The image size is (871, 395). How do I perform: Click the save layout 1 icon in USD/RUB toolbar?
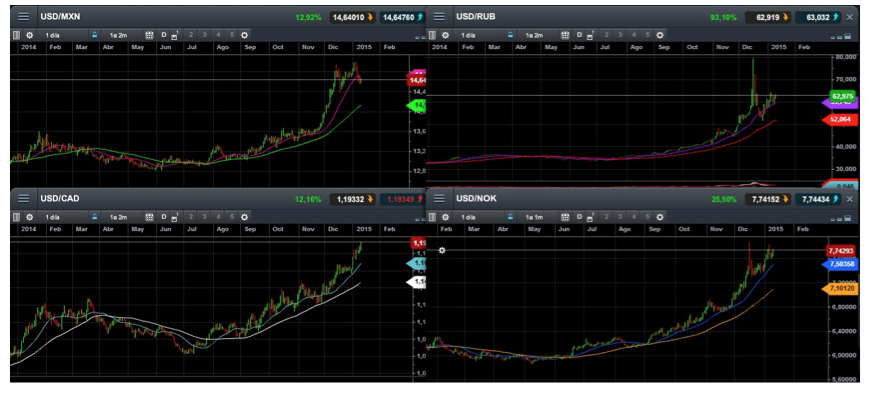click(x=590, y=36)
